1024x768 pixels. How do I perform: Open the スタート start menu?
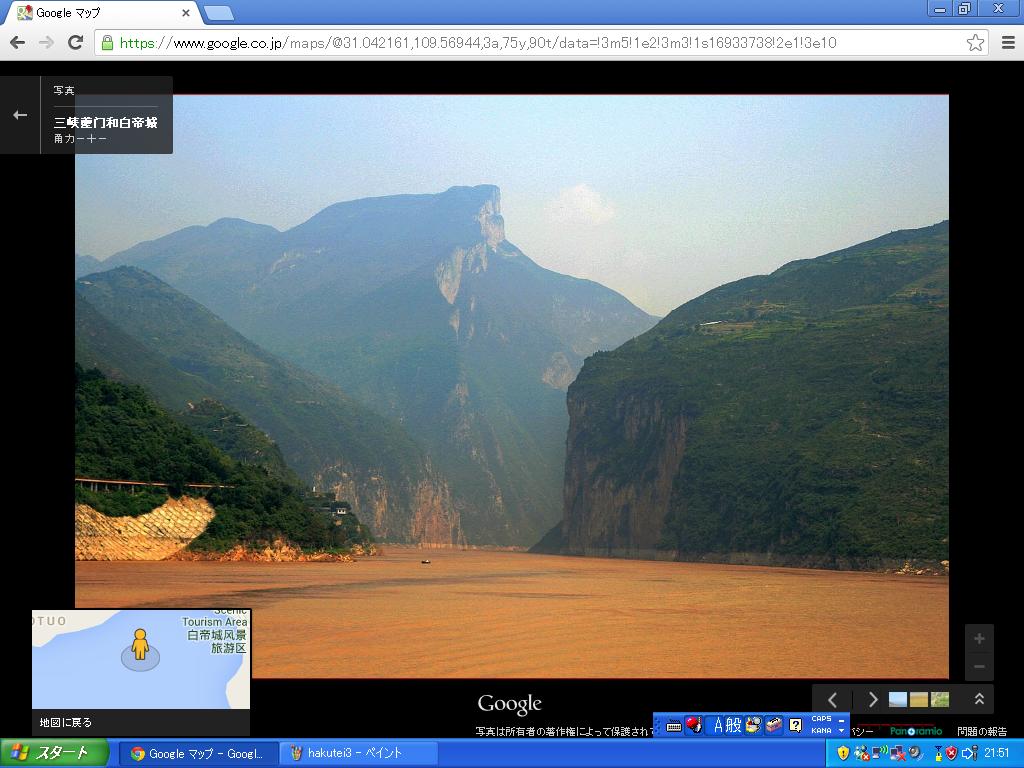[x=54, y=753]
